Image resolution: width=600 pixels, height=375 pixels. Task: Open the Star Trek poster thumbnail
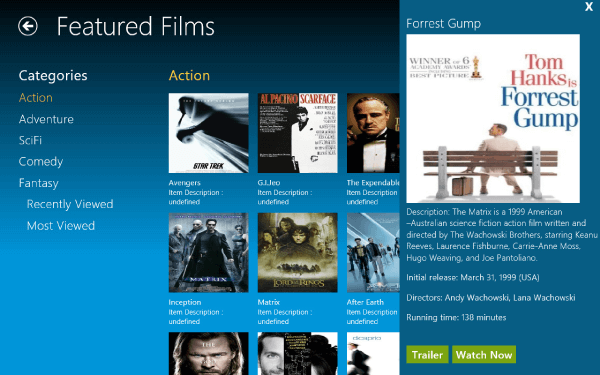coord(209,133)
